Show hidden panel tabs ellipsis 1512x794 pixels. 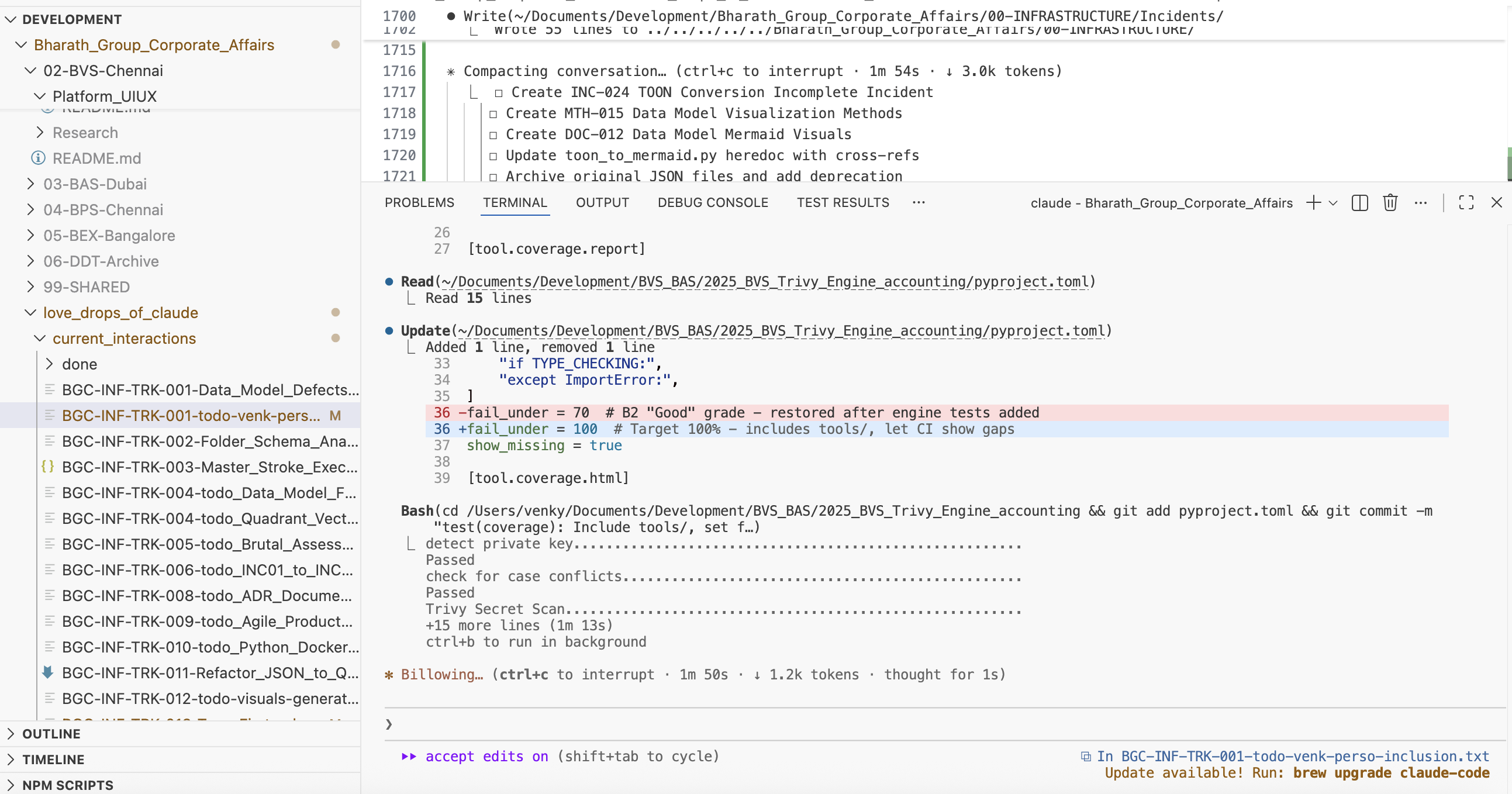point(919,203)
